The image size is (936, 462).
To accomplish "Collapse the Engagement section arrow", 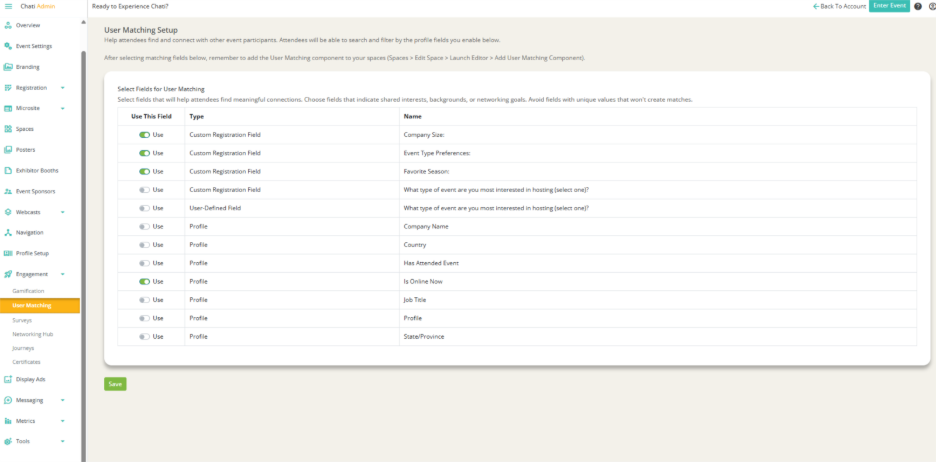I will pos(63,274).
